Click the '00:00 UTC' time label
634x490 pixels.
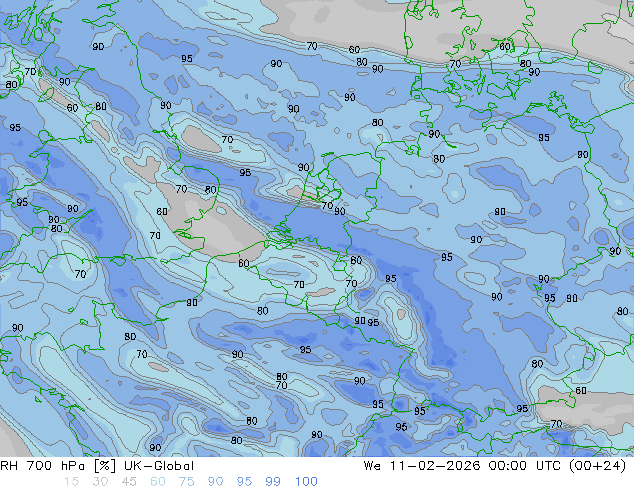(524, 466)
